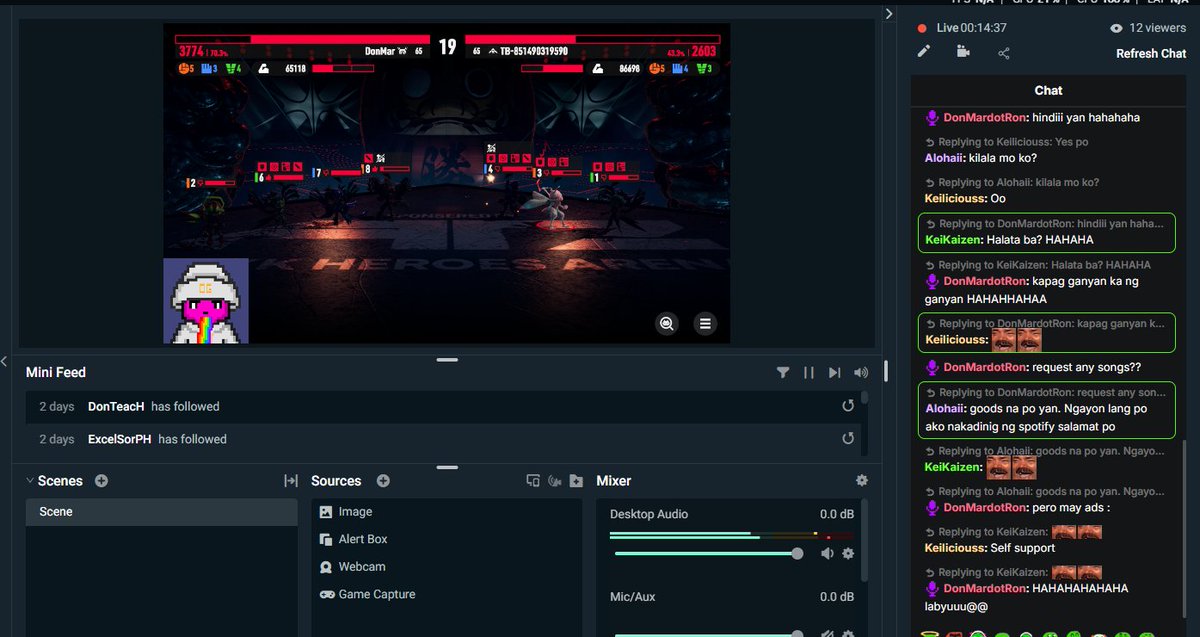Viewport: 1200px width, 637px height.
Task: Open the Mixer settings gear
Action: (862, 481)
